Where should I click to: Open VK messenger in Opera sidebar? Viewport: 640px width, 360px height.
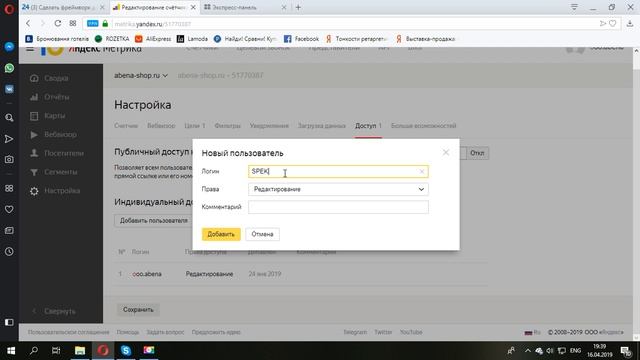pos(9,89)
